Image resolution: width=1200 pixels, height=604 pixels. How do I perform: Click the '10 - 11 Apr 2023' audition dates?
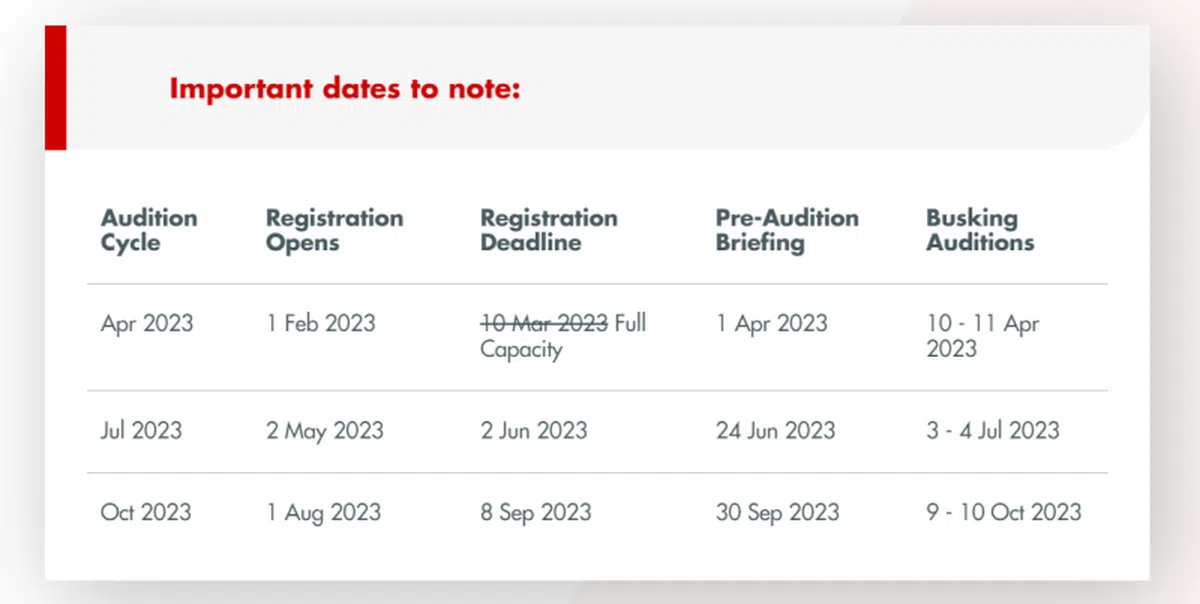coord(982,336)
